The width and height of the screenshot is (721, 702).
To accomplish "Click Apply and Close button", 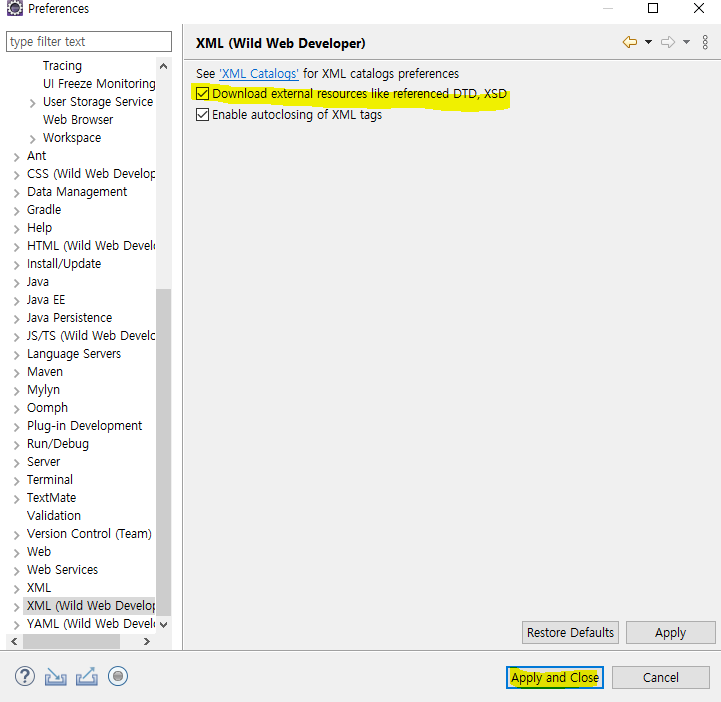I will pos(555,677).
